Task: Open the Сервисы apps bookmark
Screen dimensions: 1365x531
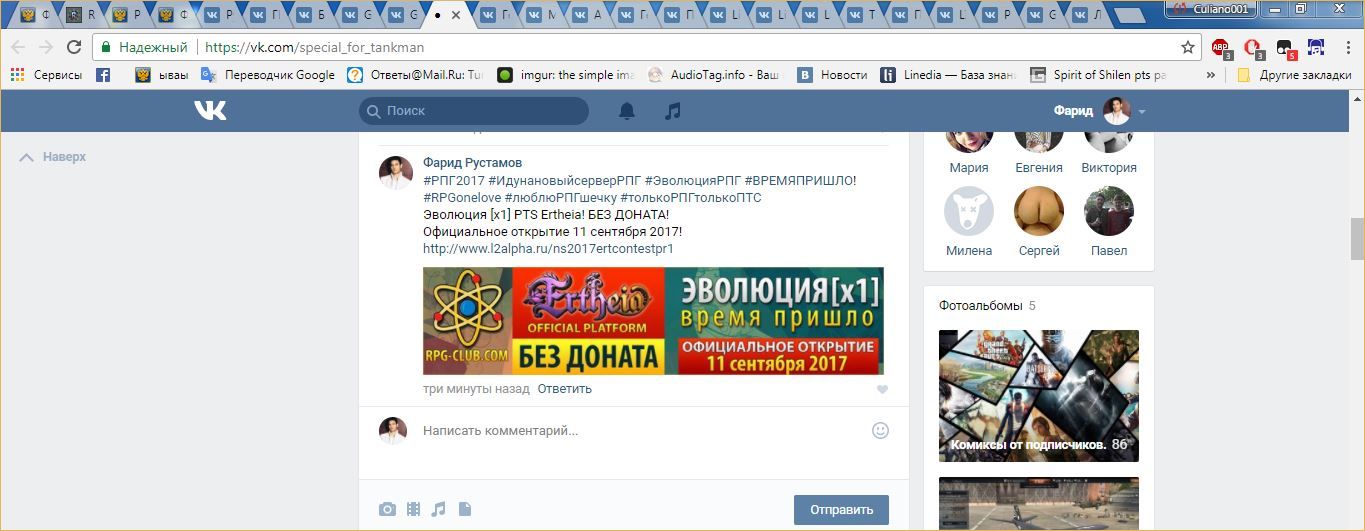Action: (x=46, y=74)
